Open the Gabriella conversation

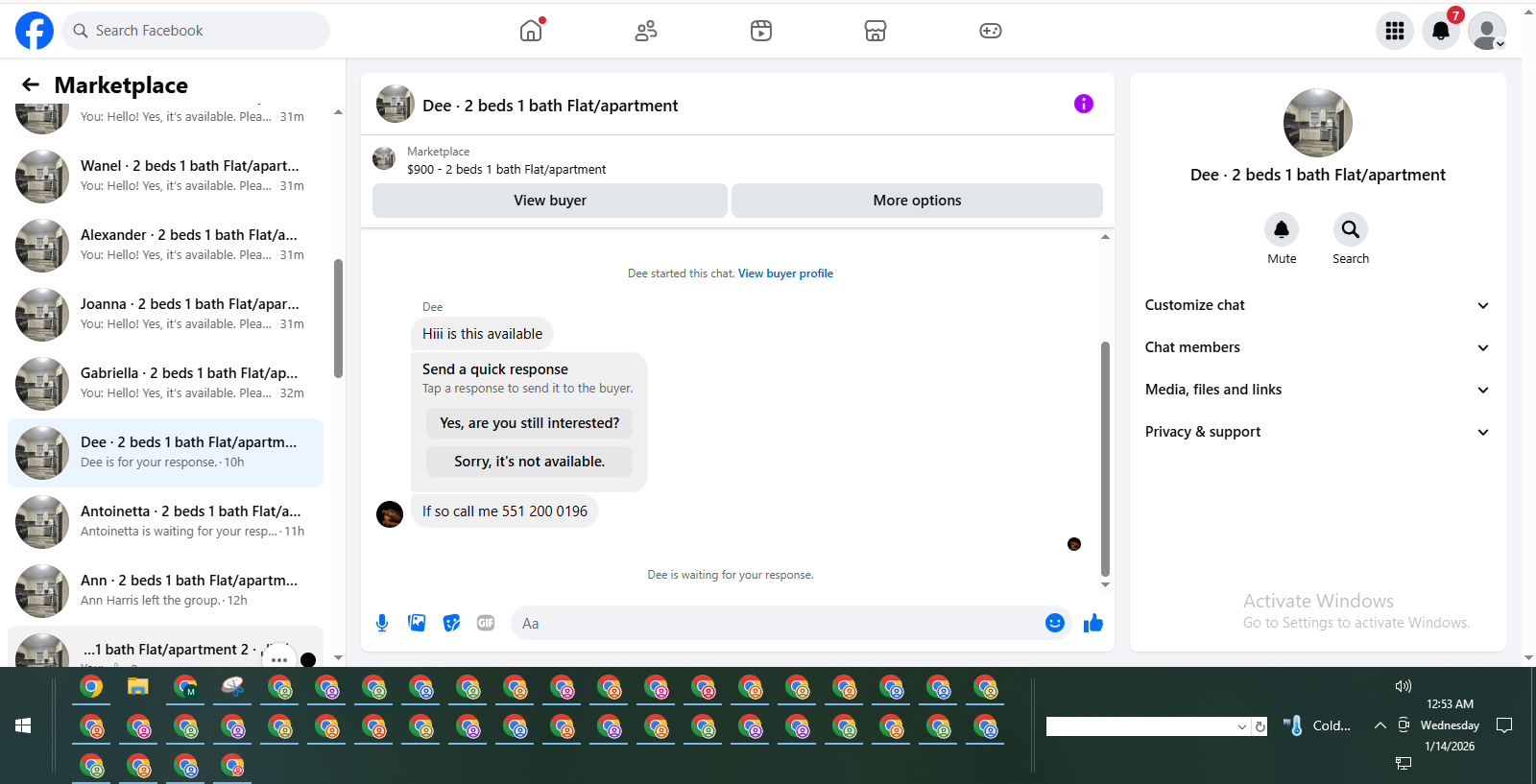click(165, 384)
